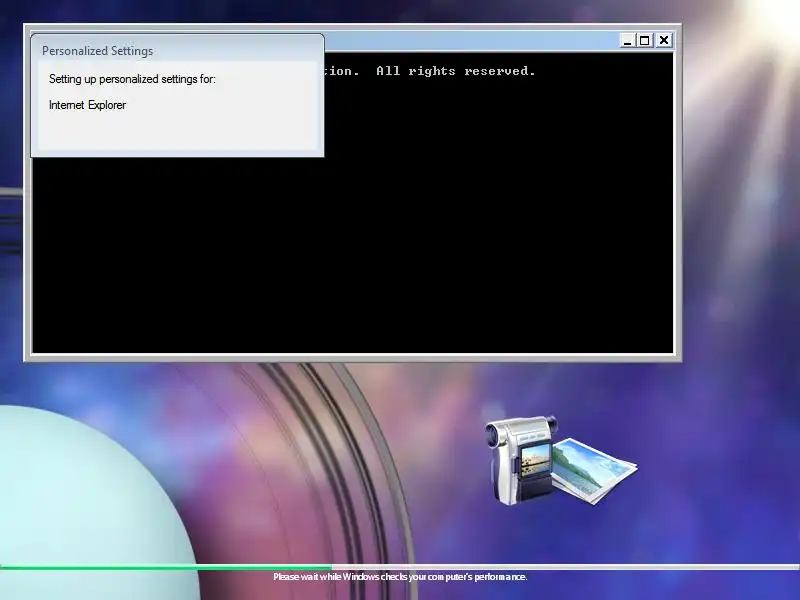Close the command prompt window

tap(664, 40)
